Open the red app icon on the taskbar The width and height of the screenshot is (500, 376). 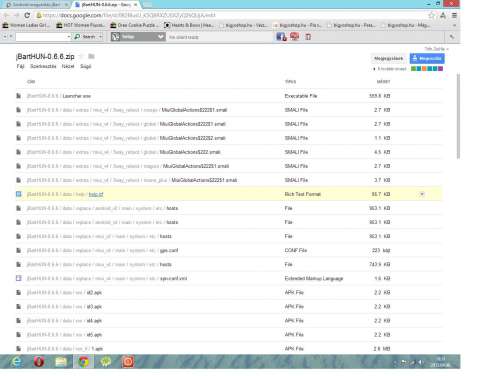coord(128,362)
